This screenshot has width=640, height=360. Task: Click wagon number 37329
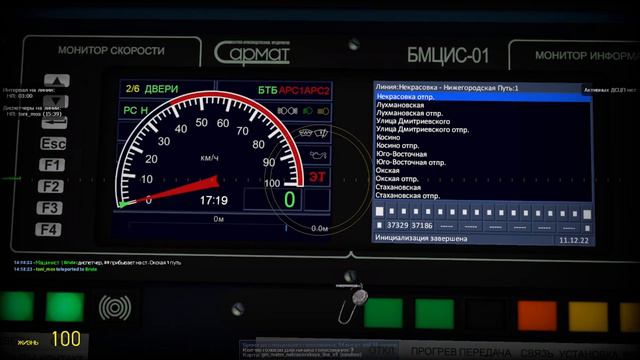tap(397, 226)
